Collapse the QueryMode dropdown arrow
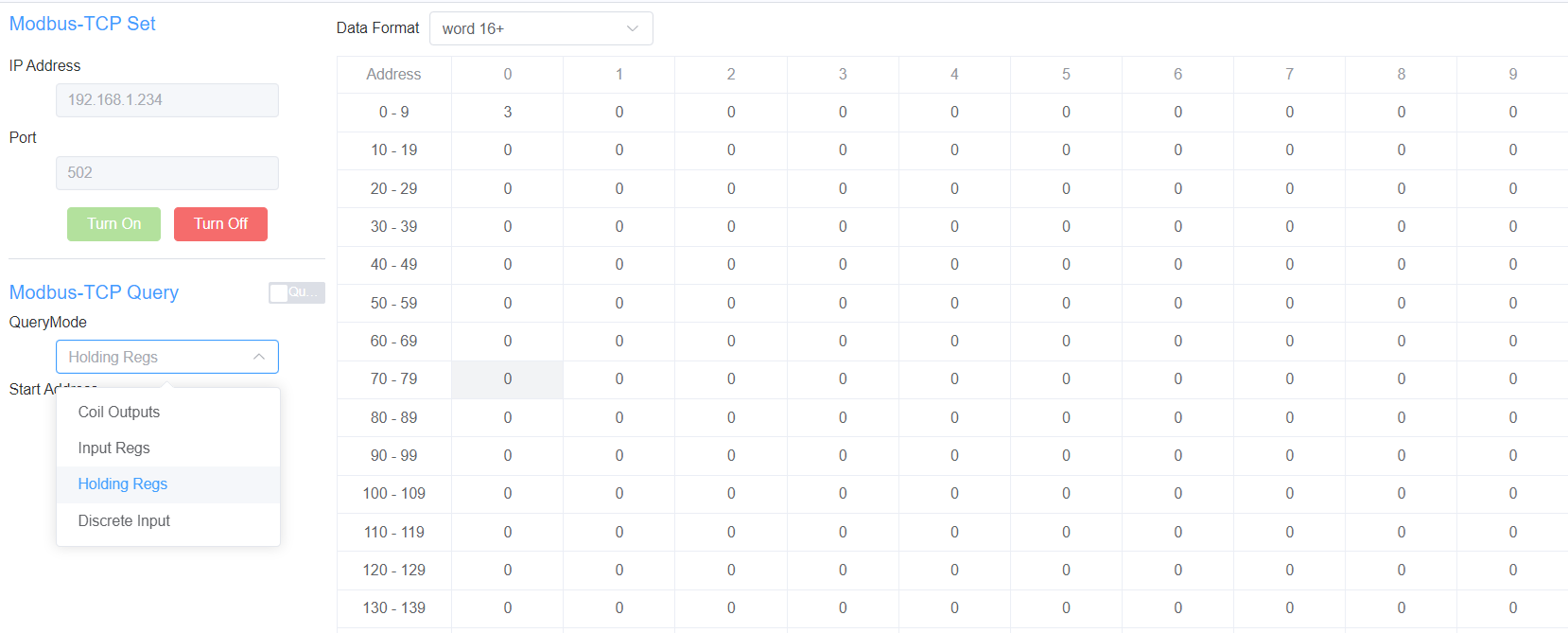This screenshot has width=1568, height=633. pyautogui.click(x=258, y=357)
